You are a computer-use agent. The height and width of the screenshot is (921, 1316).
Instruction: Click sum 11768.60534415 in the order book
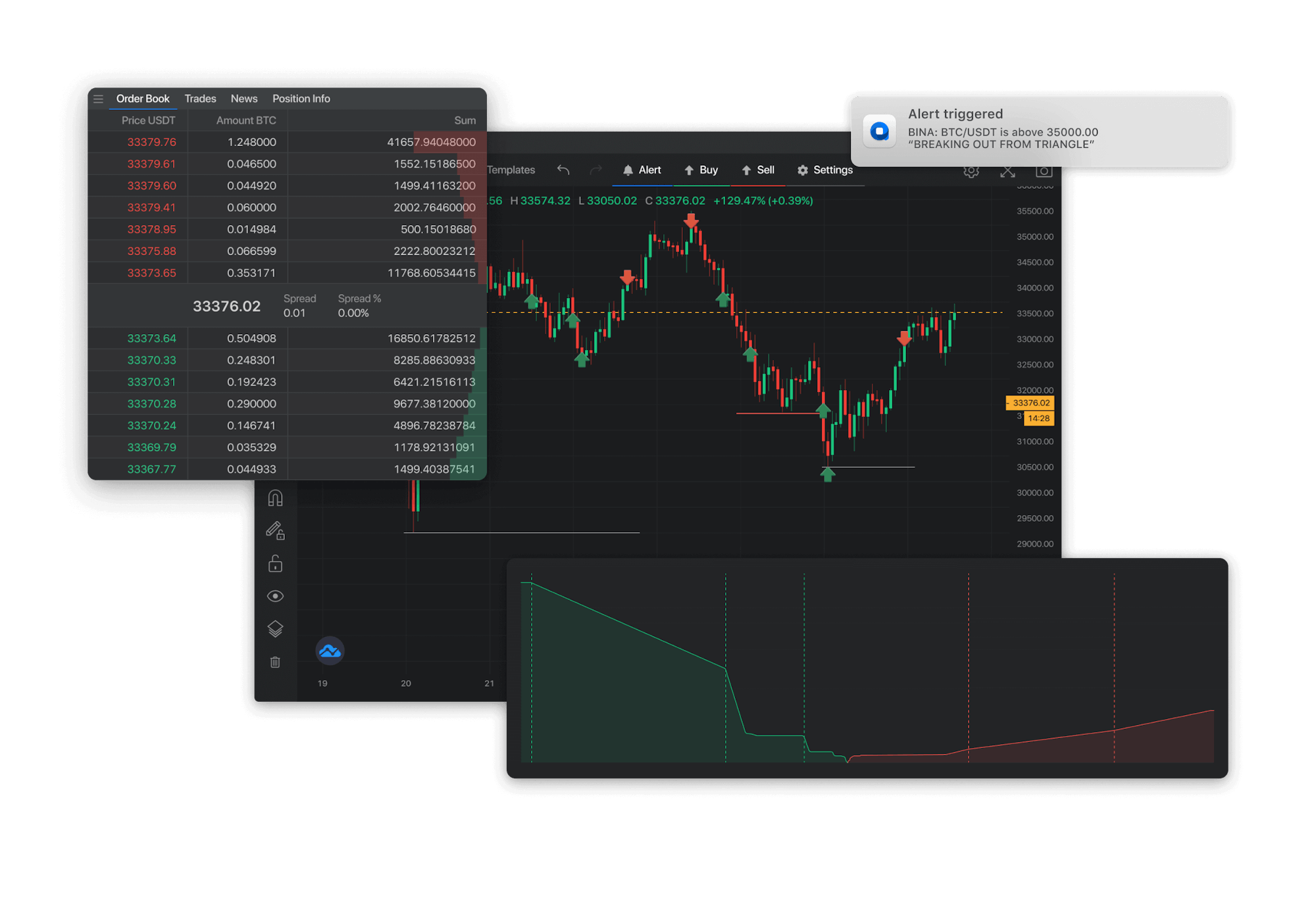[431, 272]
